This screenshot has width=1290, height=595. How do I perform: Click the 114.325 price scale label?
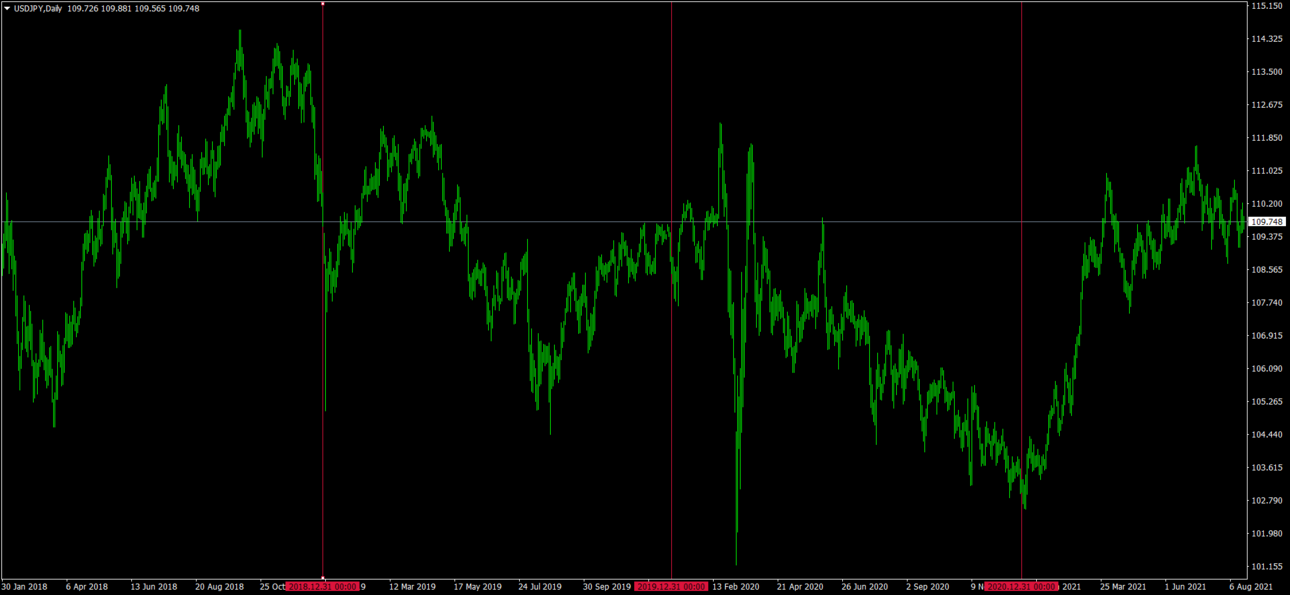[x=1266, y=39]
